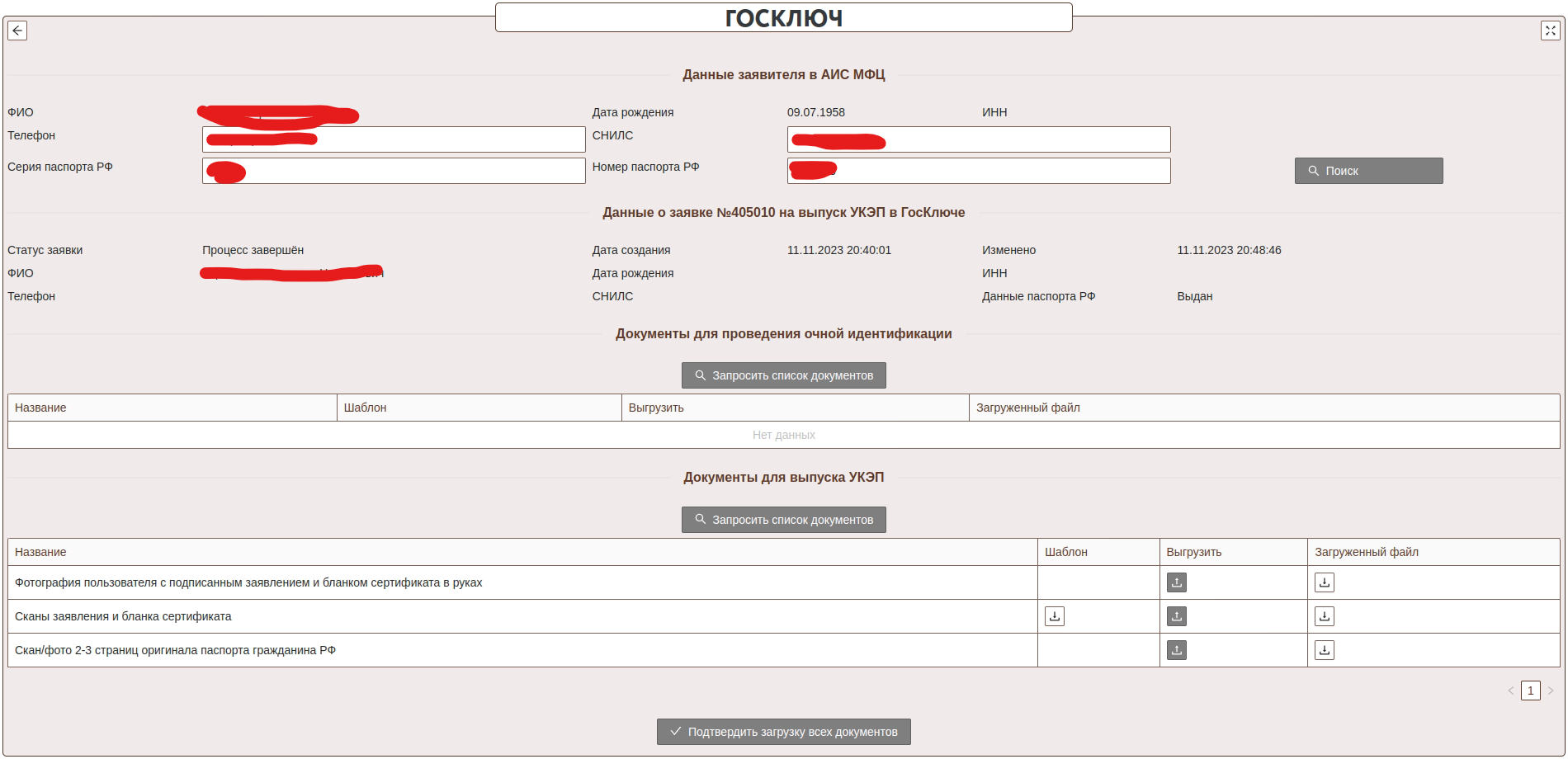This screenshot has width=1568, height=759.
Task: Toggle fullscreen expand icon
Action: 1550,31
